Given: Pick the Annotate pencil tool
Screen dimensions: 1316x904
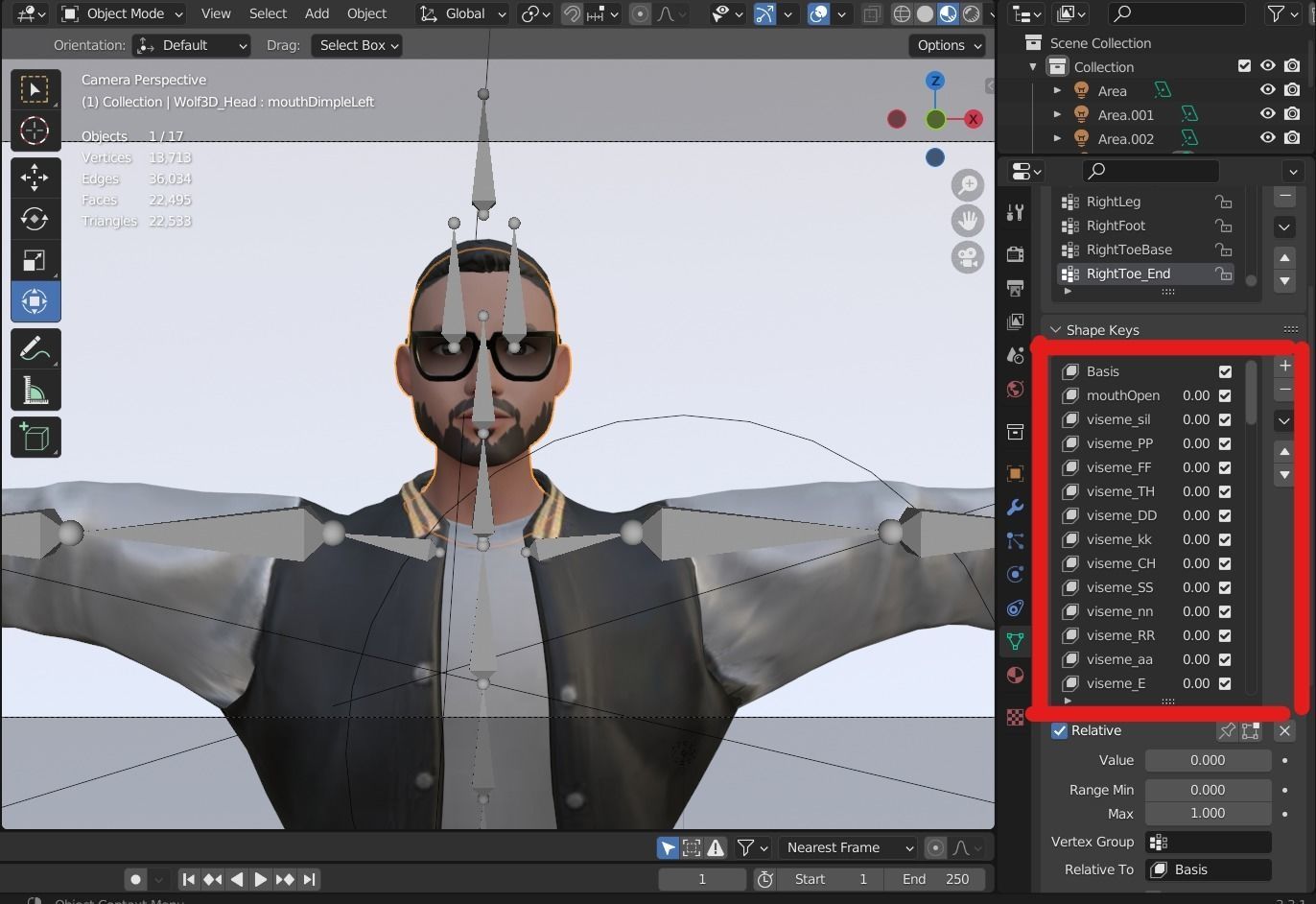Looking at the screenshot, I should point(35,348).
